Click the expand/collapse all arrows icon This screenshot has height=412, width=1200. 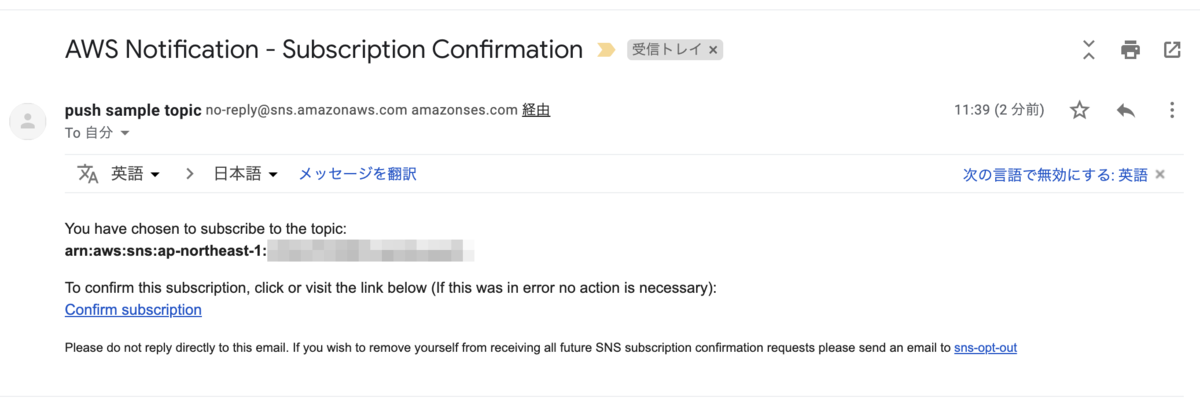pos(1089,49)
